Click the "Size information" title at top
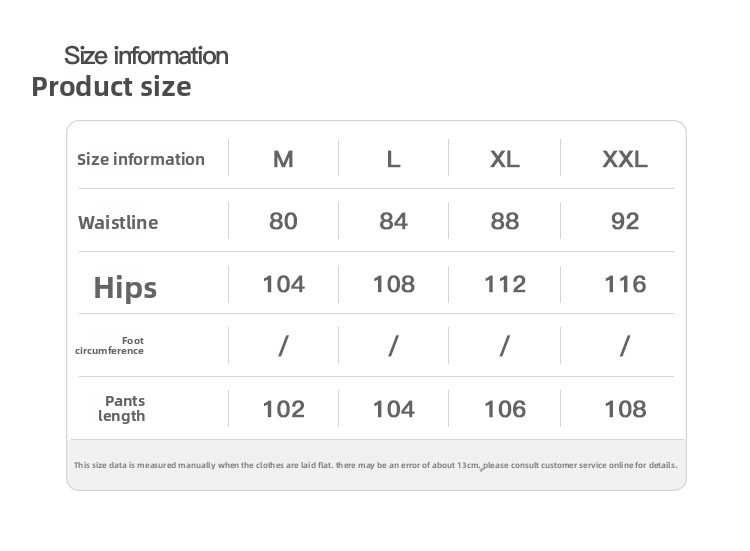The image size is (750, 551). (x=146, y=56)
